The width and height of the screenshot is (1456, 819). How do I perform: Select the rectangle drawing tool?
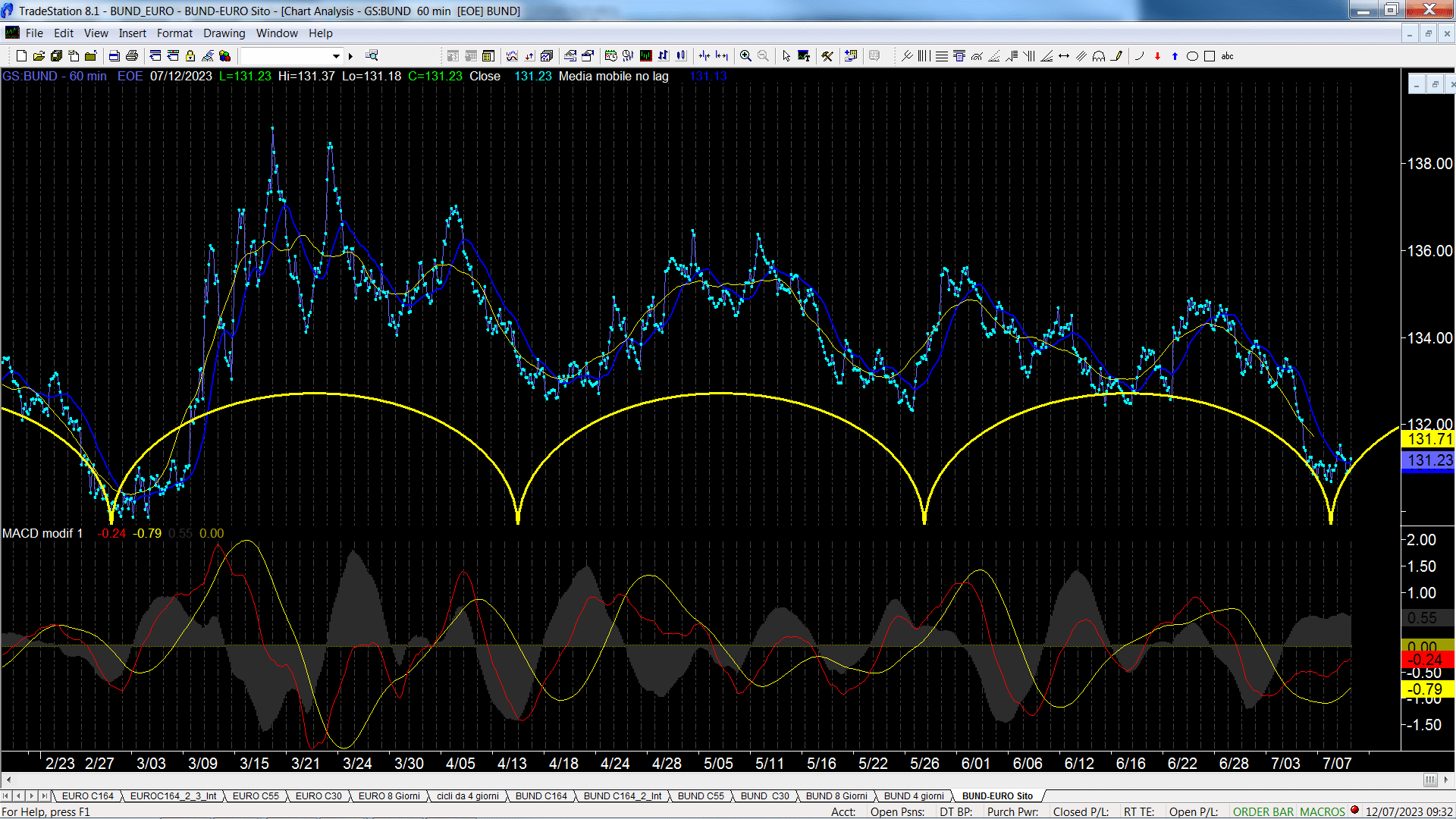(x=1210, y=55)
